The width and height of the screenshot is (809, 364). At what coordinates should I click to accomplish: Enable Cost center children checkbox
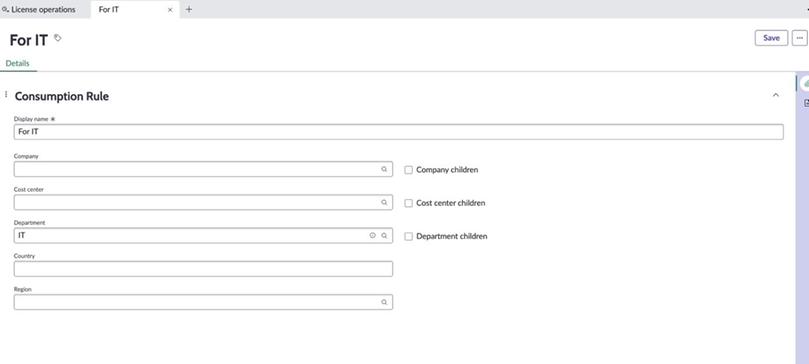pos(409,203)
